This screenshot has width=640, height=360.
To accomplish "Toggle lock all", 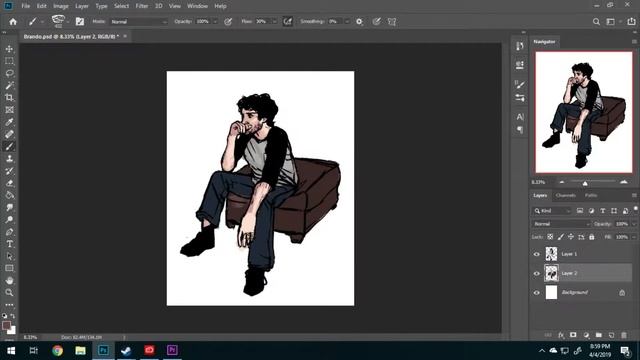I will click(591, 237).
